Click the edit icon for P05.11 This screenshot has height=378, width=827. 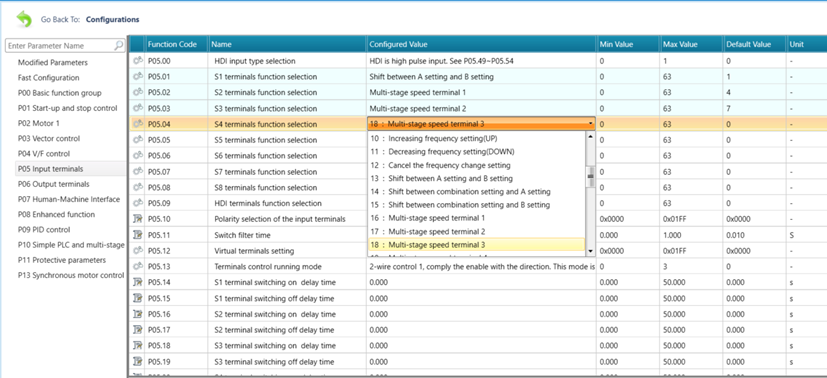point(138,235)
